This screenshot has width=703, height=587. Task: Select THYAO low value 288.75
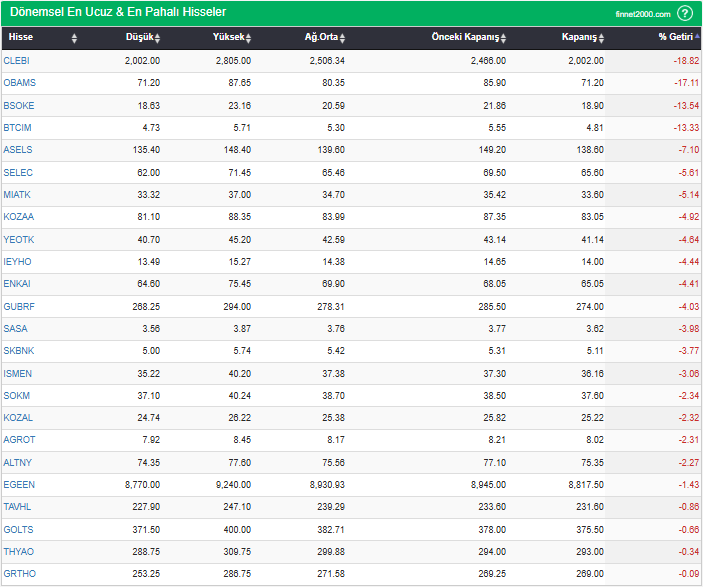pos(146,552)
